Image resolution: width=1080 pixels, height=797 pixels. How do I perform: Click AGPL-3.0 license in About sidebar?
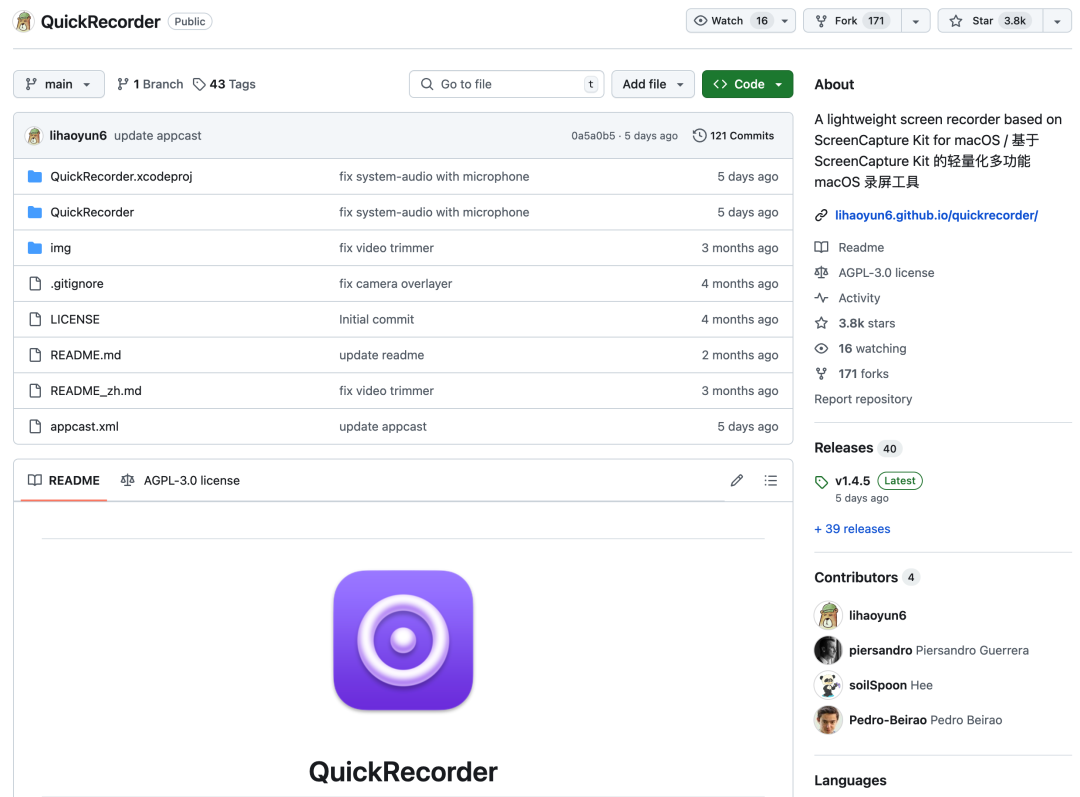tap(886, 273)
